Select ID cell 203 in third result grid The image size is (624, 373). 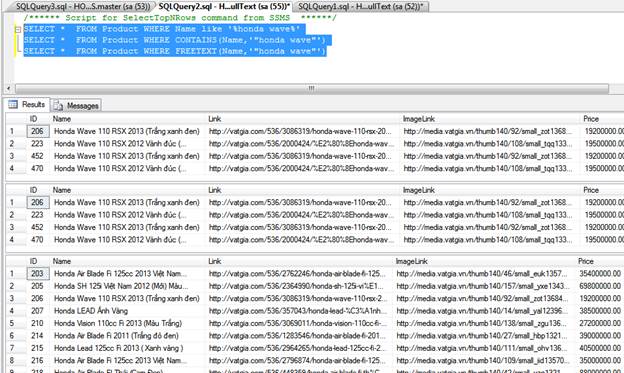(38, 273)
